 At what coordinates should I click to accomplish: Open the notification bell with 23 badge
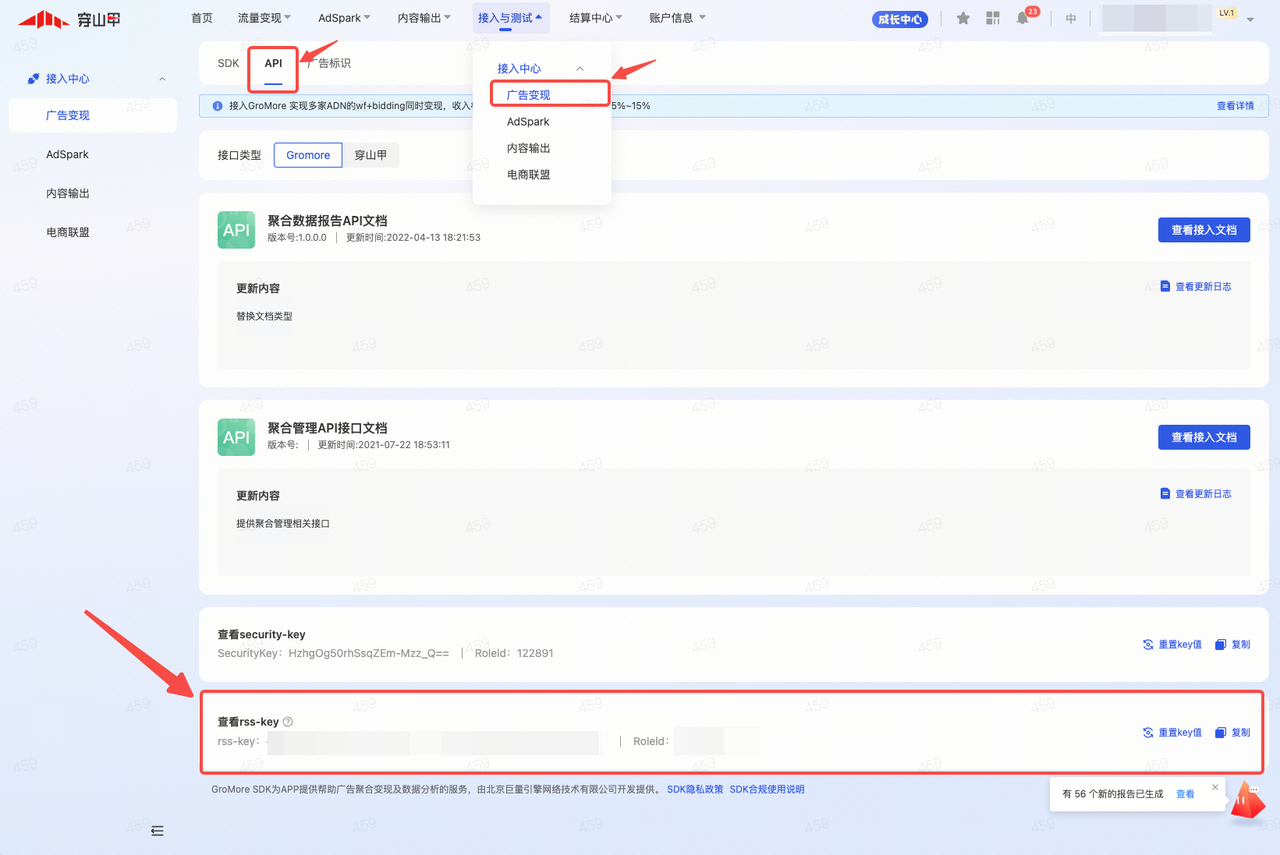pyautogui.click(x=1022, y=18)
